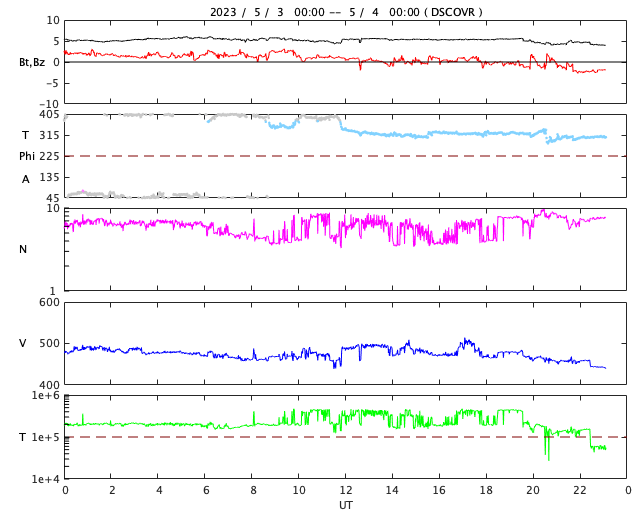This screenshot has width=640, height=512.
Task: Click the Bt,Bz axis label
Action: (x=31, y=62)
